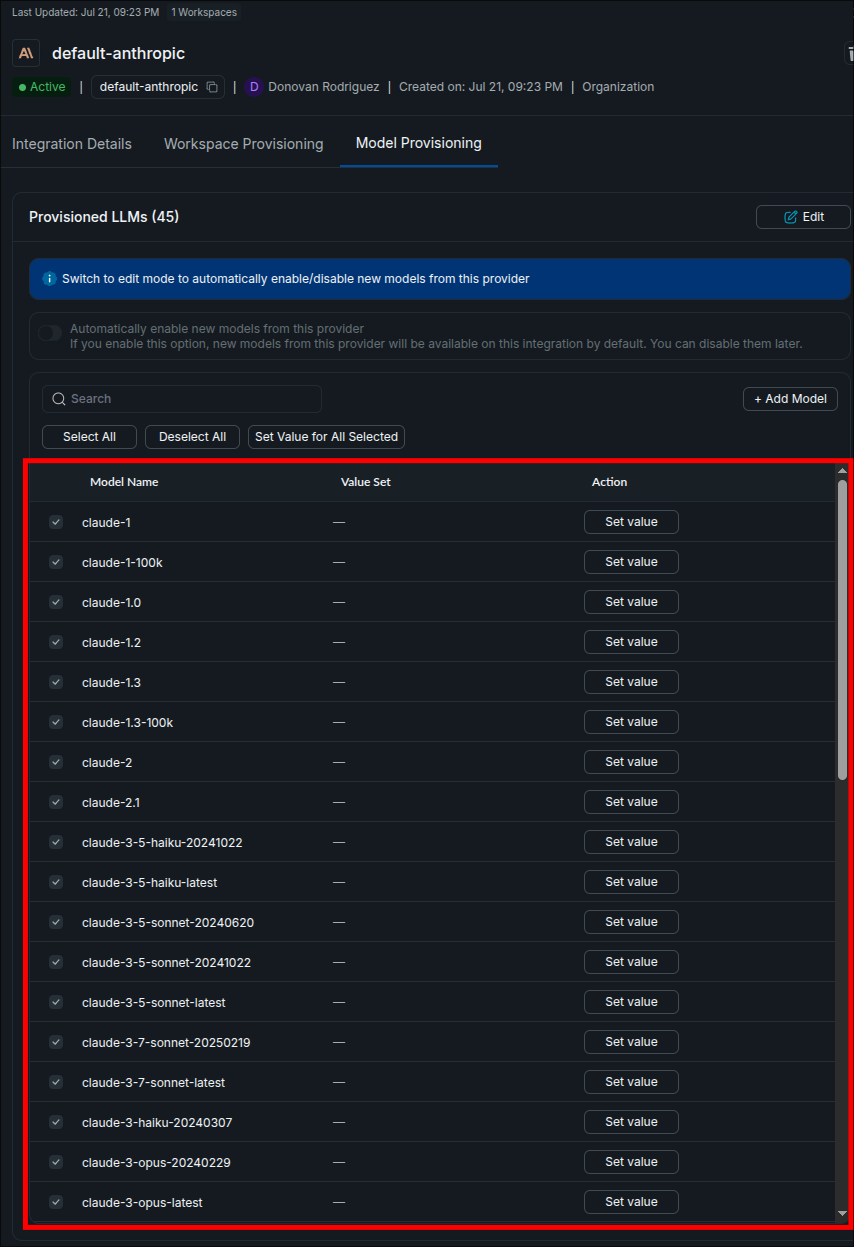
Task: Uncheck the claude-3-5-haiku-20241022 checkbox
Action: [56, 842]
